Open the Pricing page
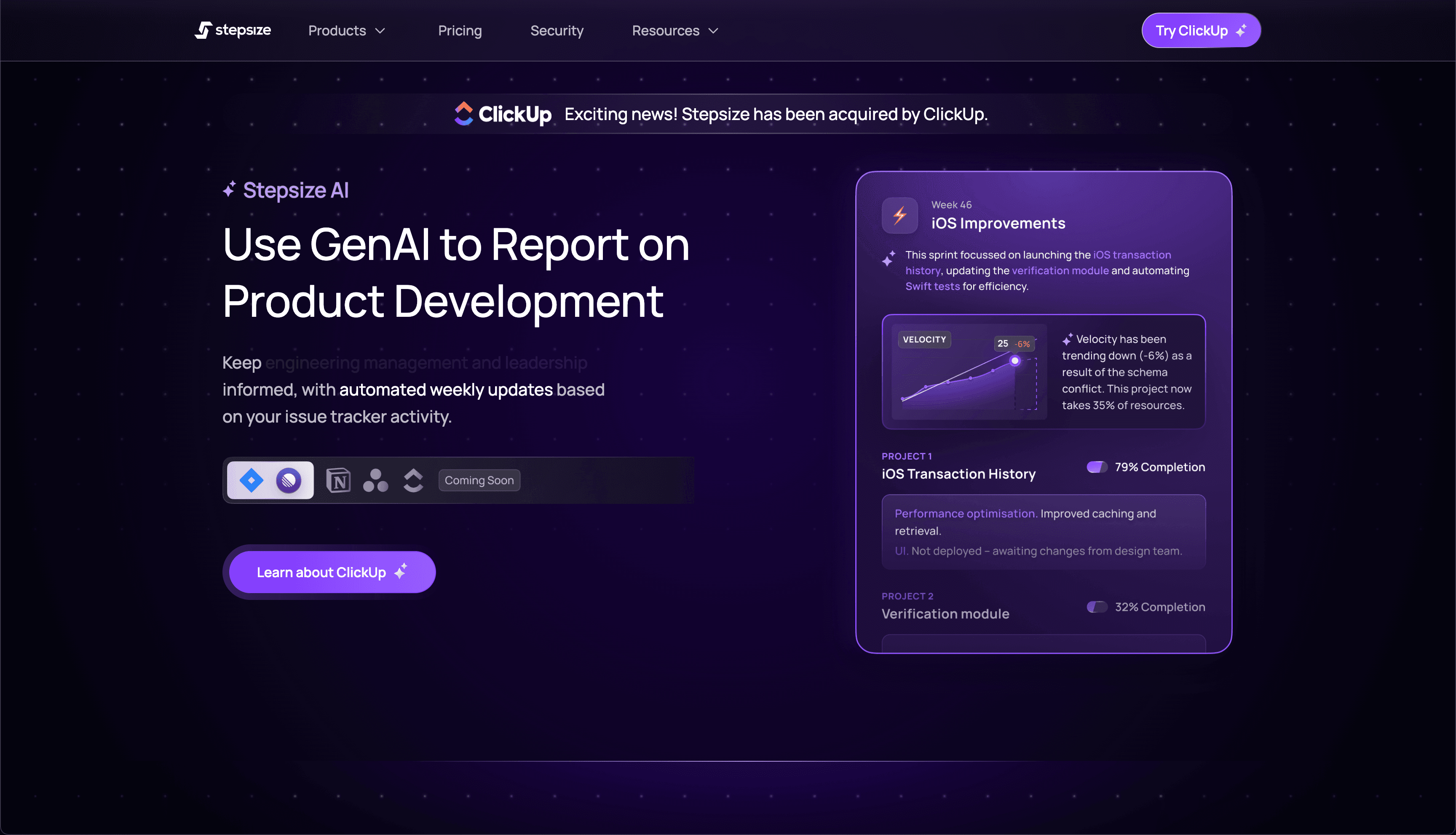The height and width of the screenshot is (835, 1456). click(x=460, y=30)
